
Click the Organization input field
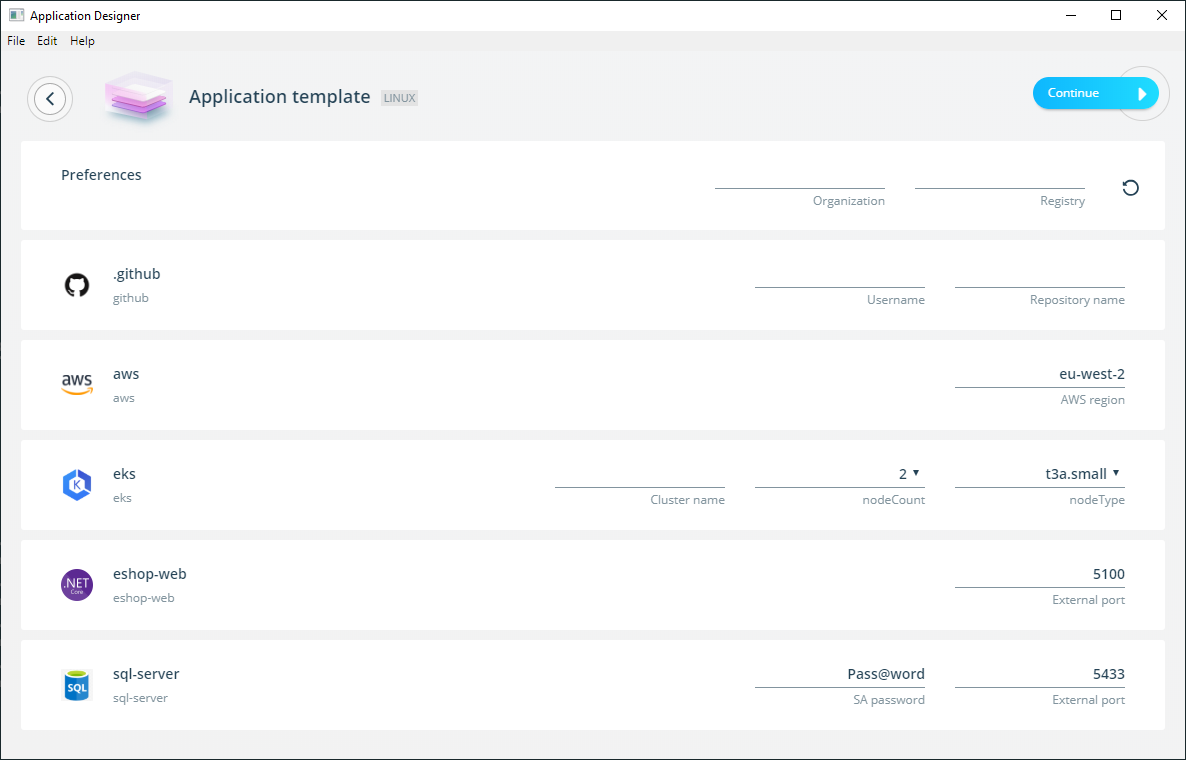click(799, 177)
